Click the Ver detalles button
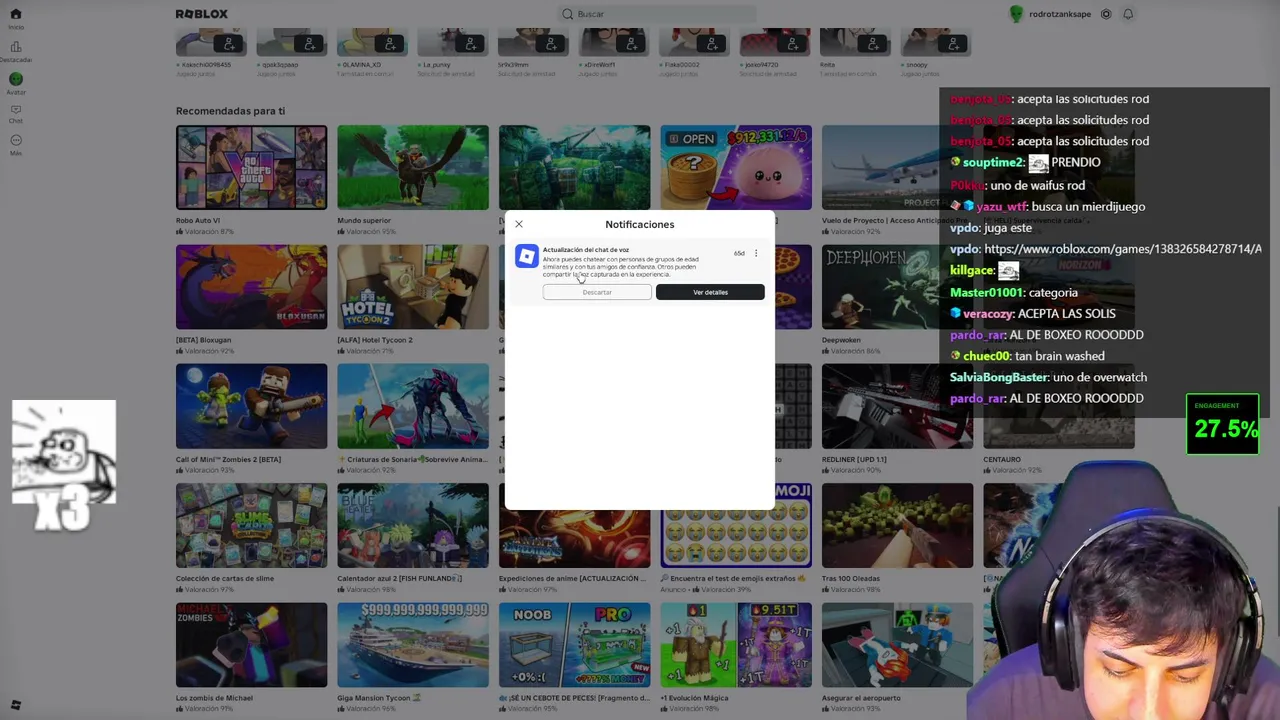The width and height of the screenshot is (1280, 720). click(710, 292)
